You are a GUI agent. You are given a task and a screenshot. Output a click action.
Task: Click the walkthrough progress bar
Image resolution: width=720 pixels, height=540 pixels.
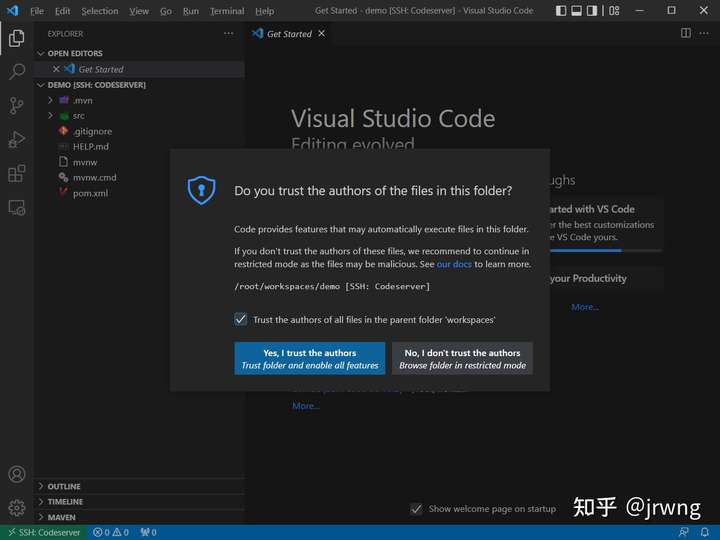point(606,250)
